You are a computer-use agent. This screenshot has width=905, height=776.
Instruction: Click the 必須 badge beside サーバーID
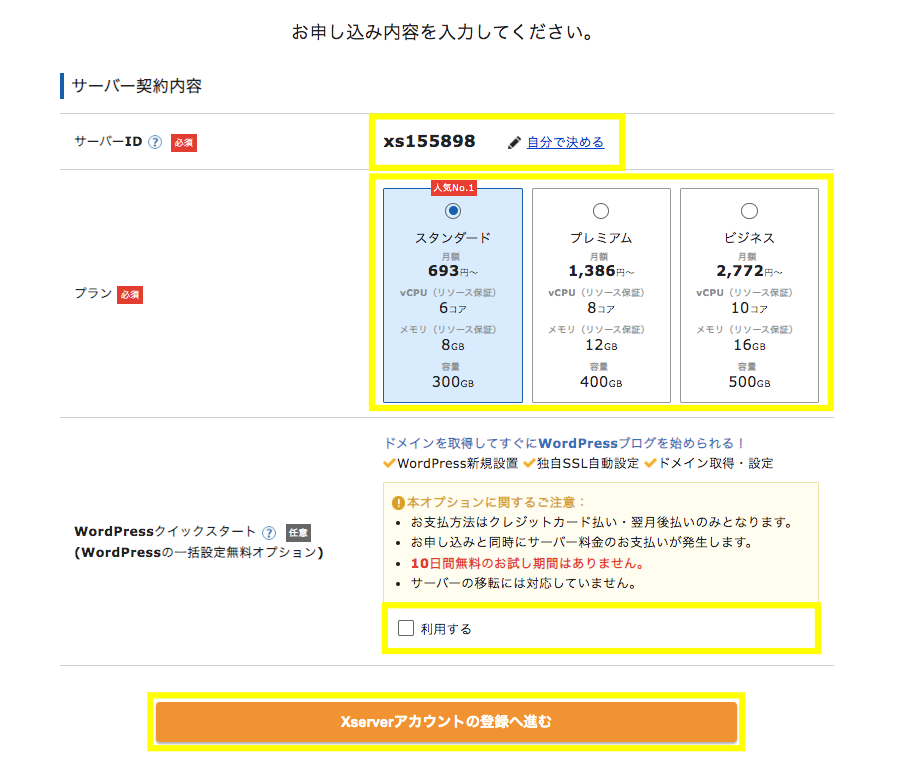184,143
